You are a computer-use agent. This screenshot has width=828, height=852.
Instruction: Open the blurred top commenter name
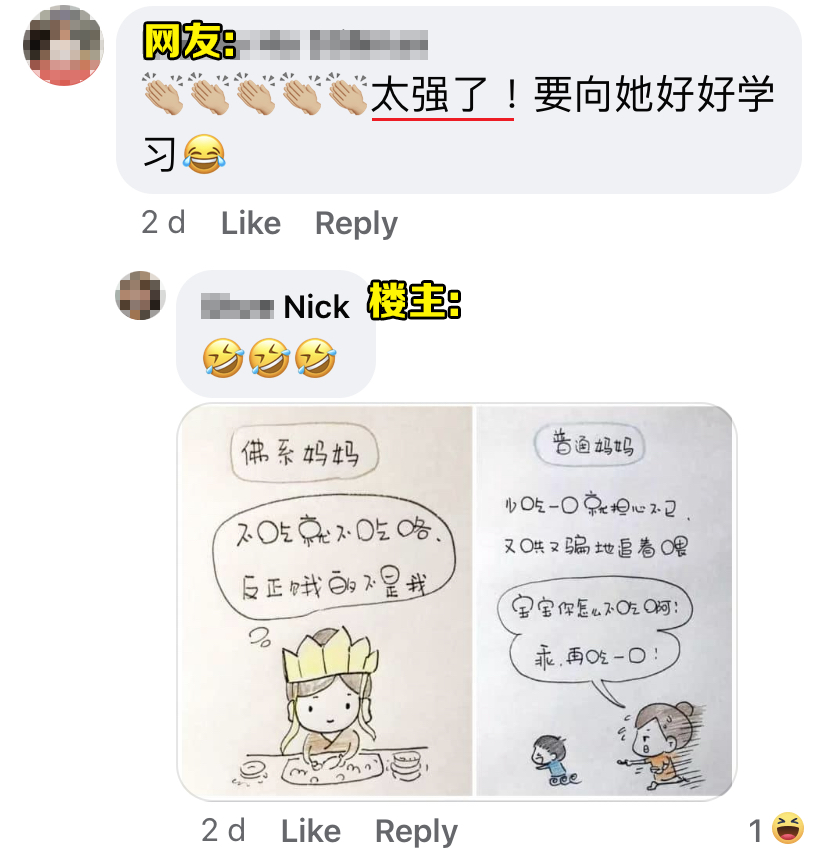333,45
